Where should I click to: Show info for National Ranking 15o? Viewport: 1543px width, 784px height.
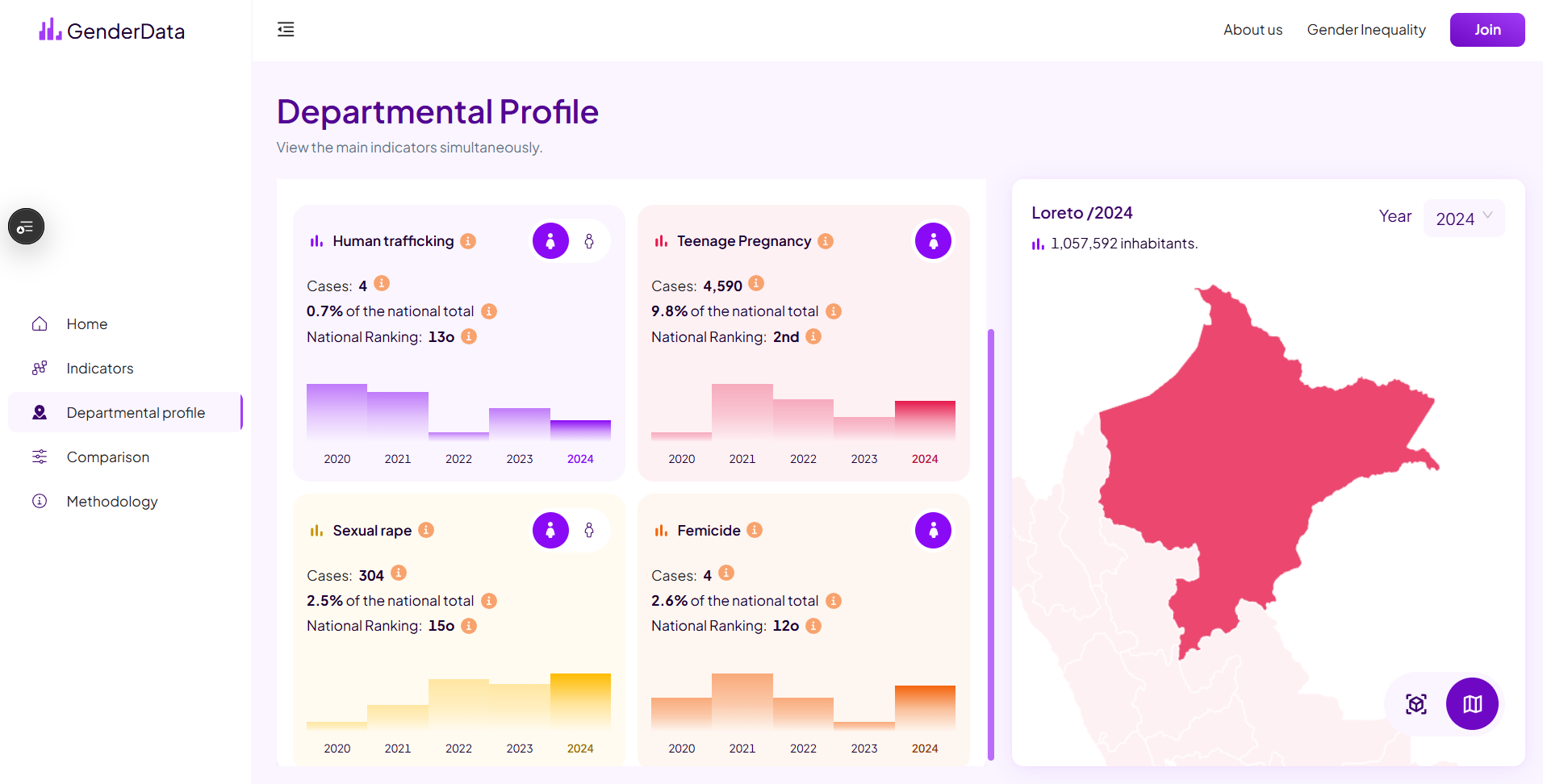(469, 626)
